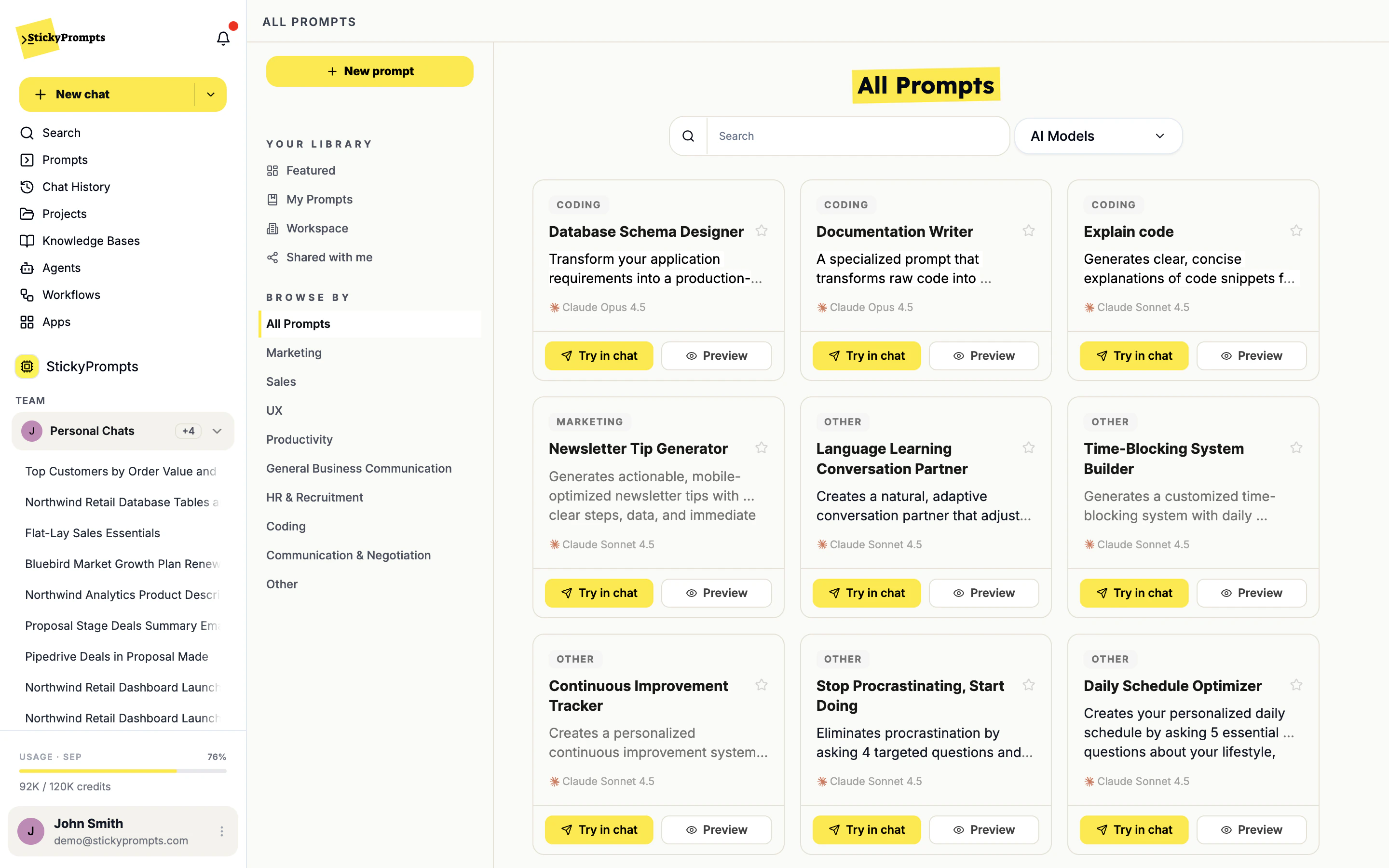Preview the Newsletter Tip Generator prompt

tap(716, 593)
